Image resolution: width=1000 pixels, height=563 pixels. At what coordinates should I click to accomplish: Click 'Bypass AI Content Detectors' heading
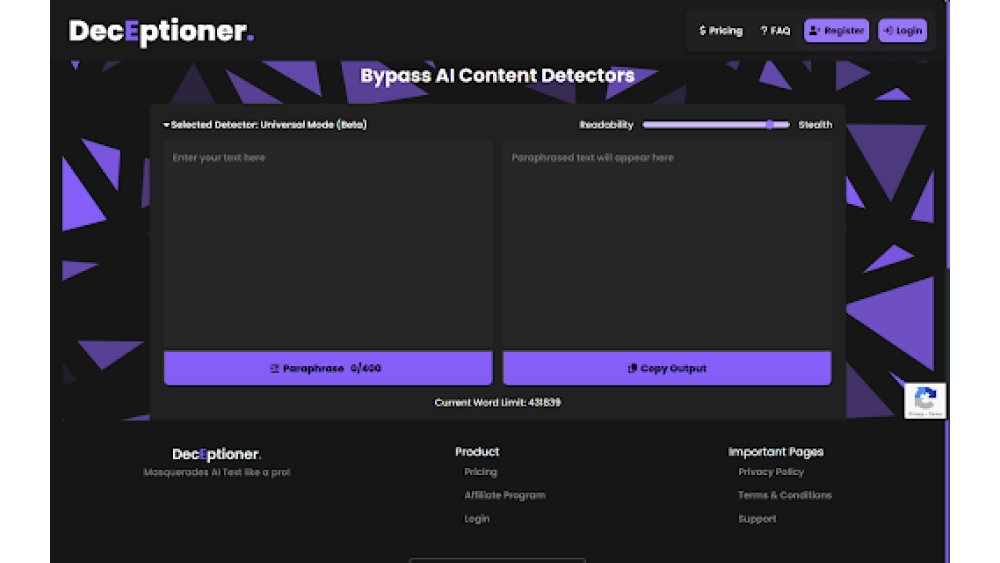[x=497, y=75]
